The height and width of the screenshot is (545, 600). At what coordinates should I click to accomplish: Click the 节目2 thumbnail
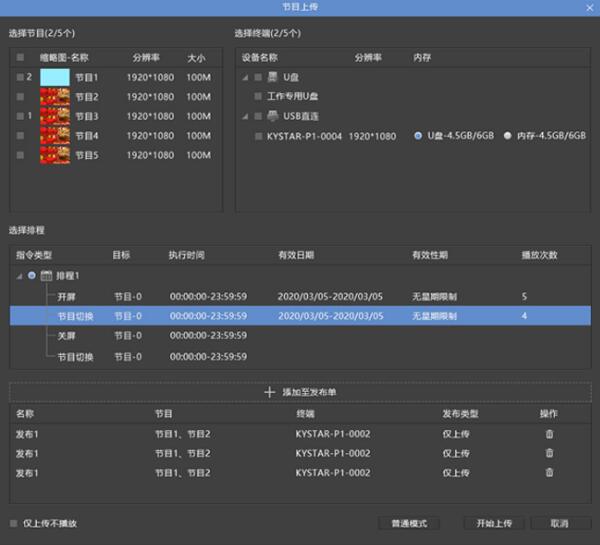point(55,97)
